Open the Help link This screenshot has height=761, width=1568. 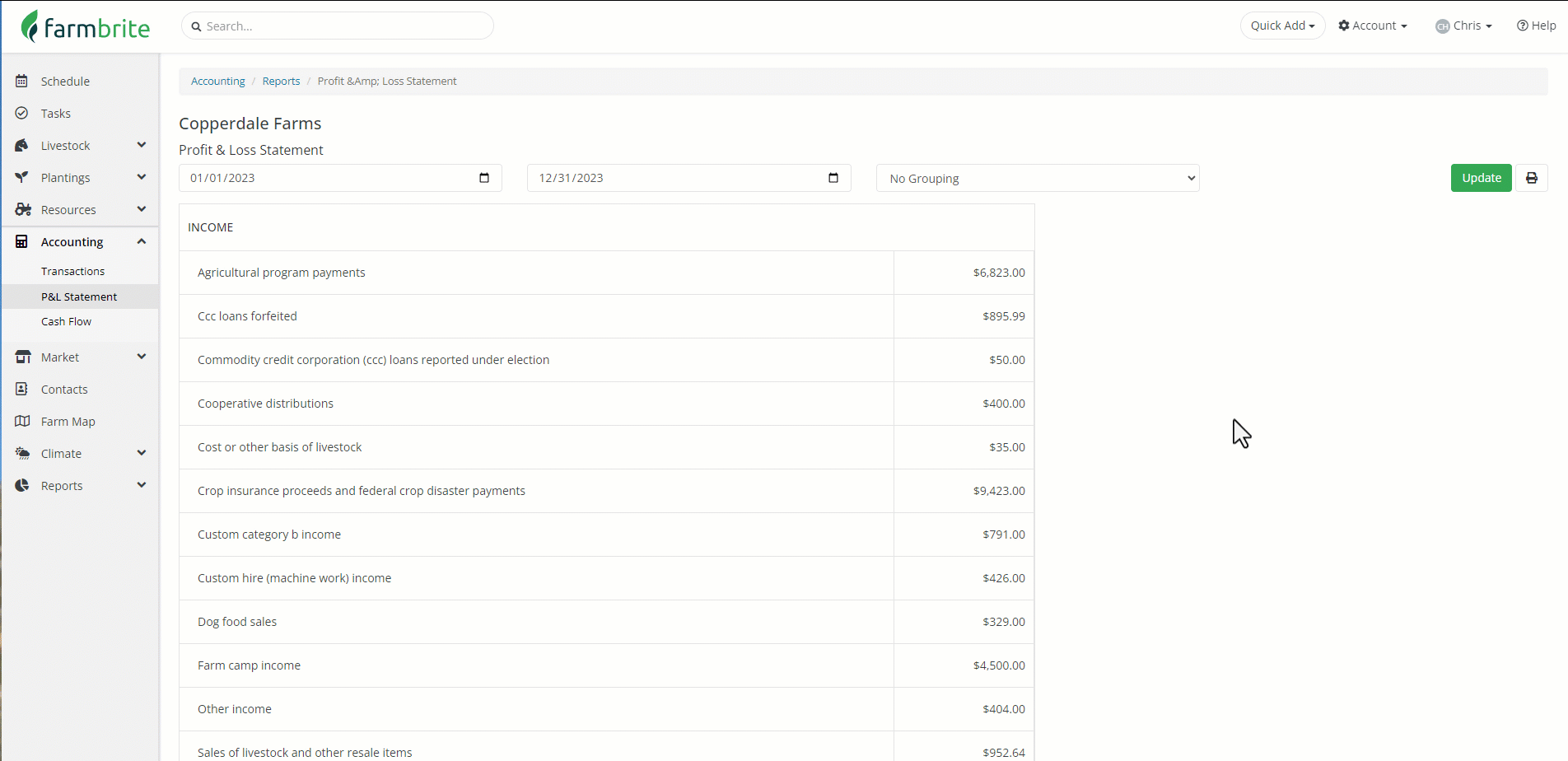click(1537, 26)
